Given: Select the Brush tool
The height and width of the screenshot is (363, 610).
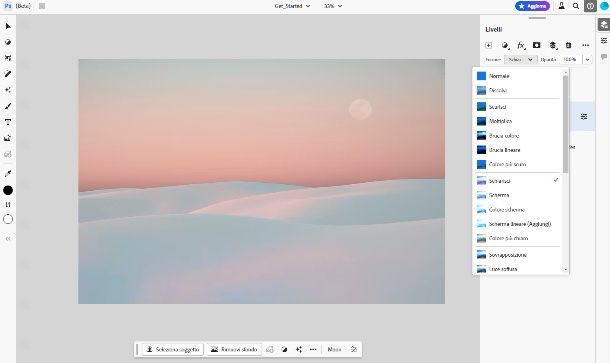Looking at the screenshot, I should point(8,106).
